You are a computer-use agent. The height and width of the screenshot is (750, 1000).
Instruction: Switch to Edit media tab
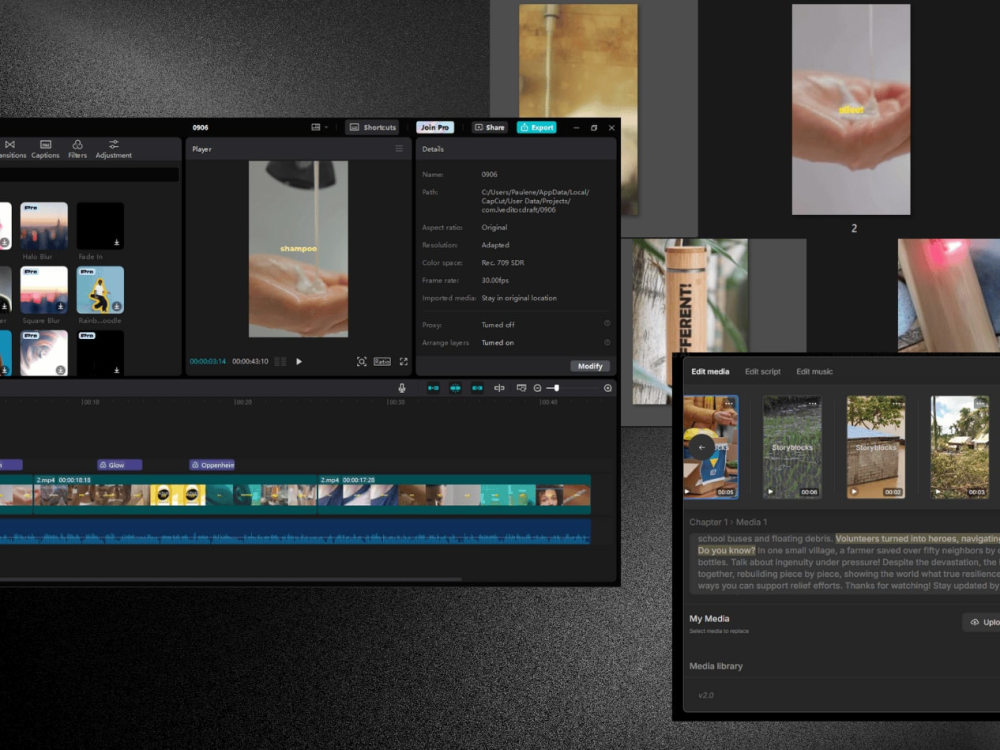(710, 371)
